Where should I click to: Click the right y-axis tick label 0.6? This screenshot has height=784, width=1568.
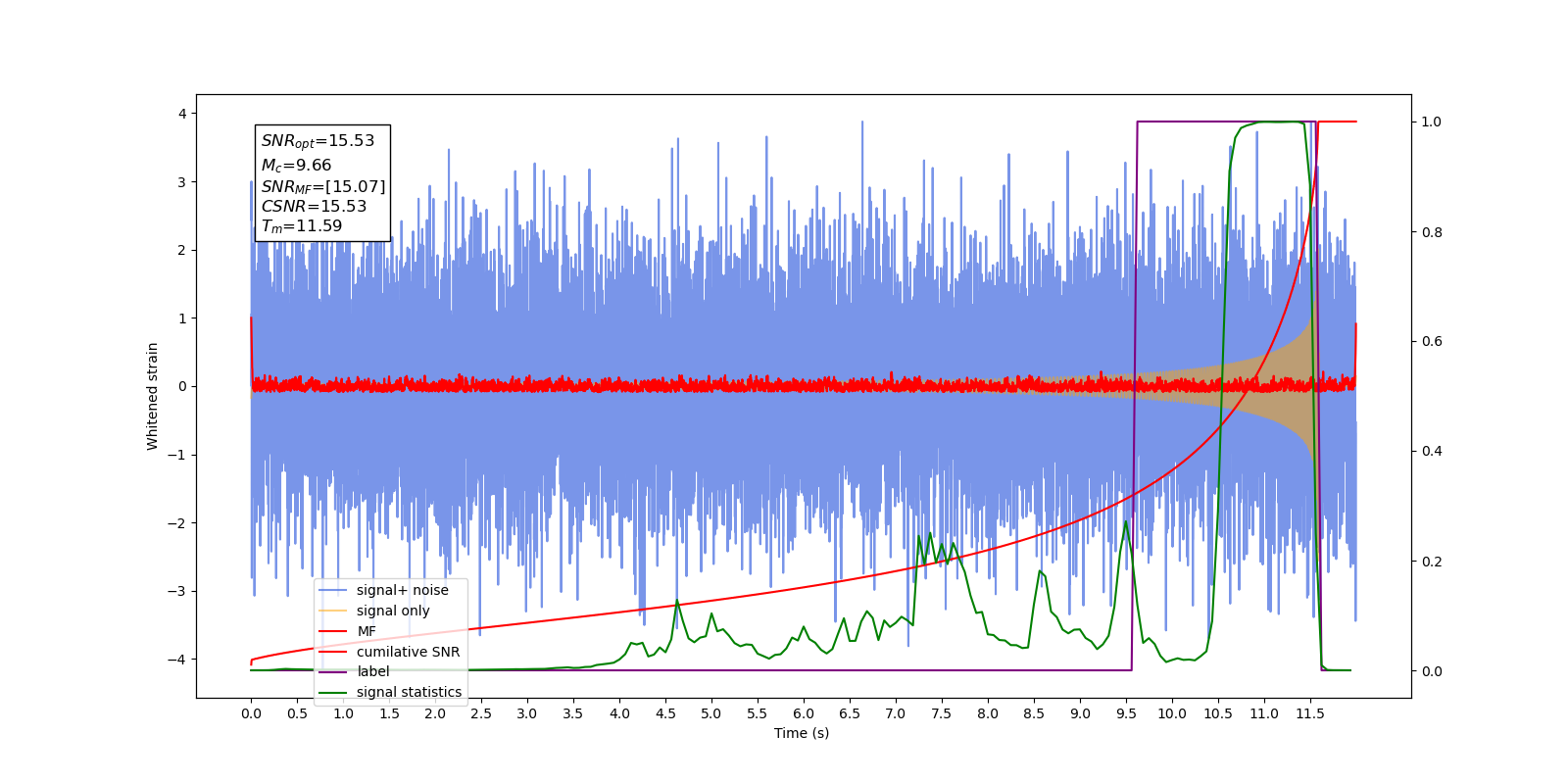point(1432,342)
